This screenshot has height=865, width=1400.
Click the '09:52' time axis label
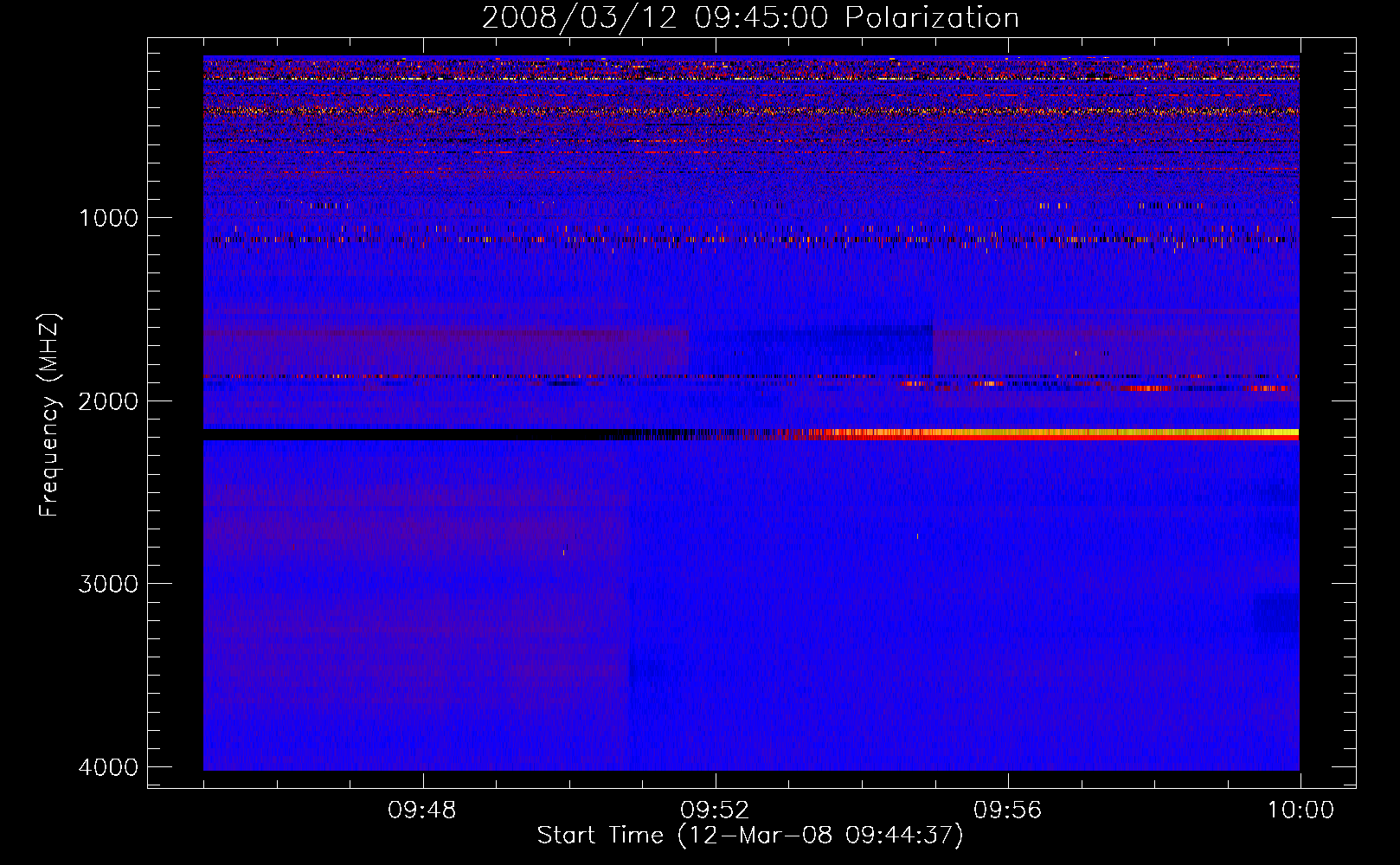[715, 811]
